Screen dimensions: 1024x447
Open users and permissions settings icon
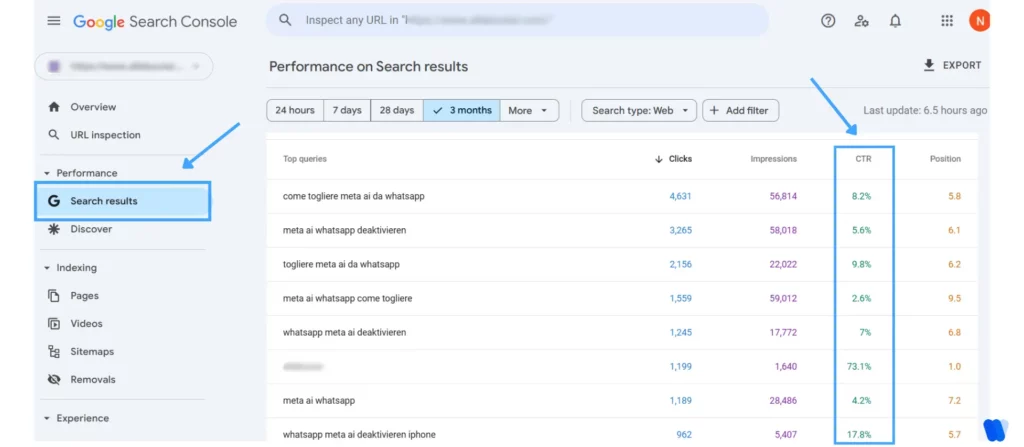861,21
